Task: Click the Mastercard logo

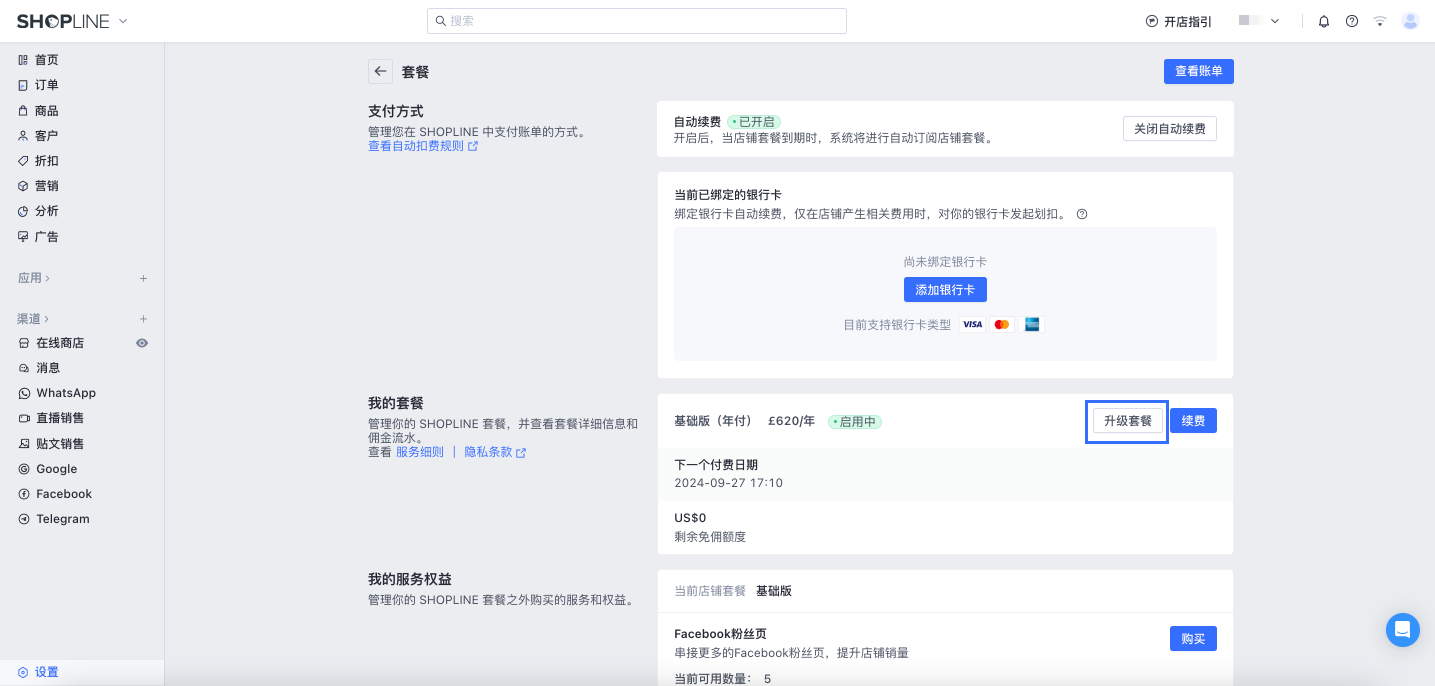Action: (x=1002, y=324)
